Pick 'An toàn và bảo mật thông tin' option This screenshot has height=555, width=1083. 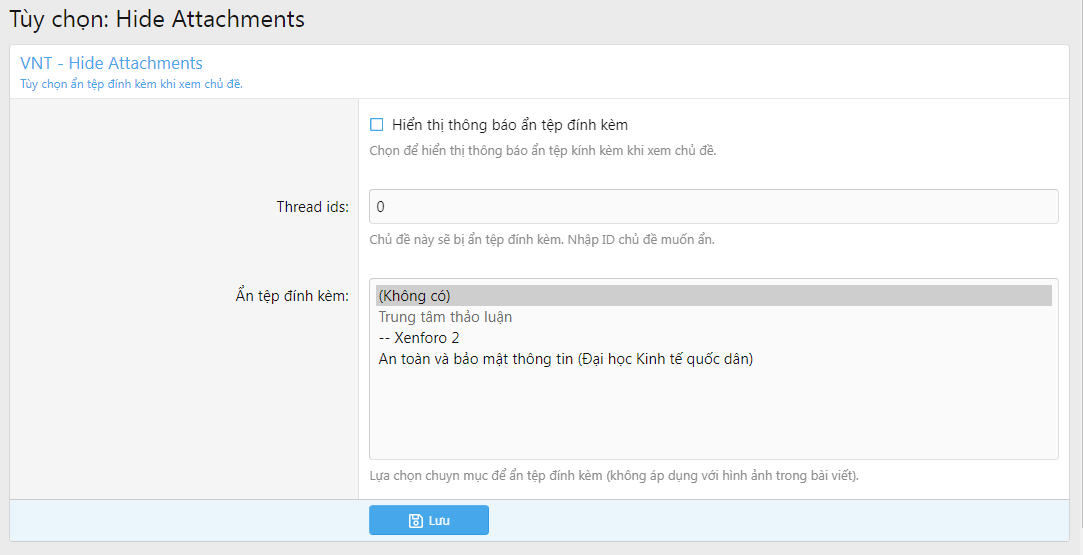click(565, 359)
